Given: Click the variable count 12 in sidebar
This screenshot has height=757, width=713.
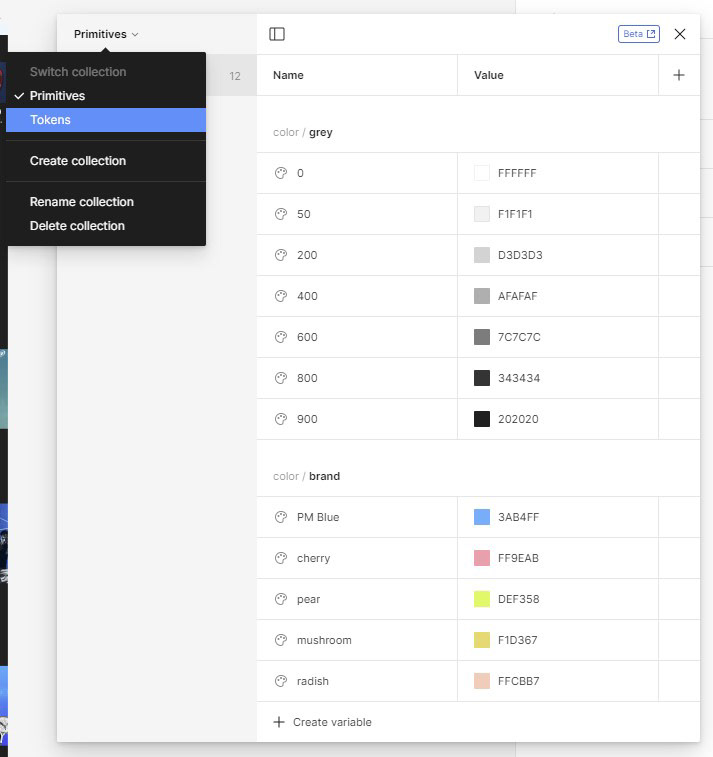Looking at the screenshot, I should [x=235, y=76].
